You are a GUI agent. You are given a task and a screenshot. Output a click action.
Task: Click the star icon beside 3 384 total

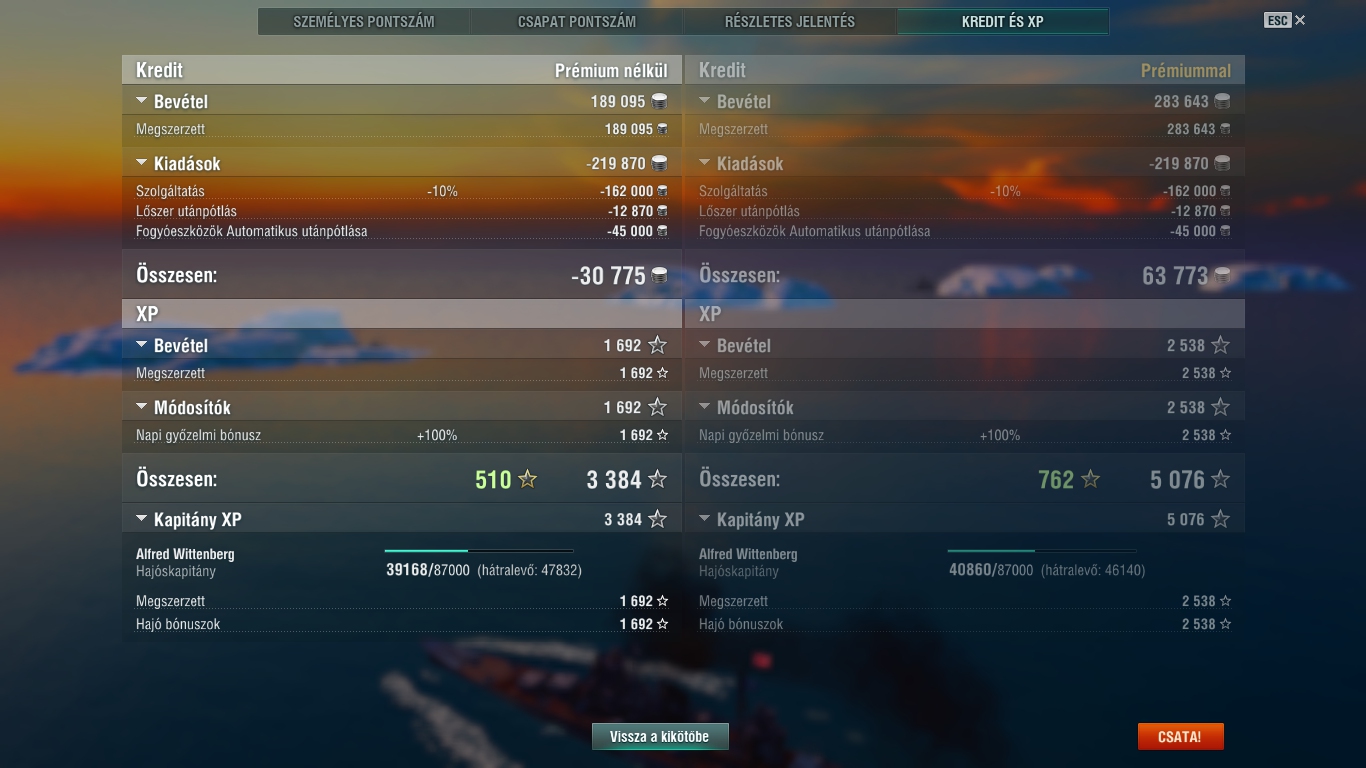coord(657,479)
